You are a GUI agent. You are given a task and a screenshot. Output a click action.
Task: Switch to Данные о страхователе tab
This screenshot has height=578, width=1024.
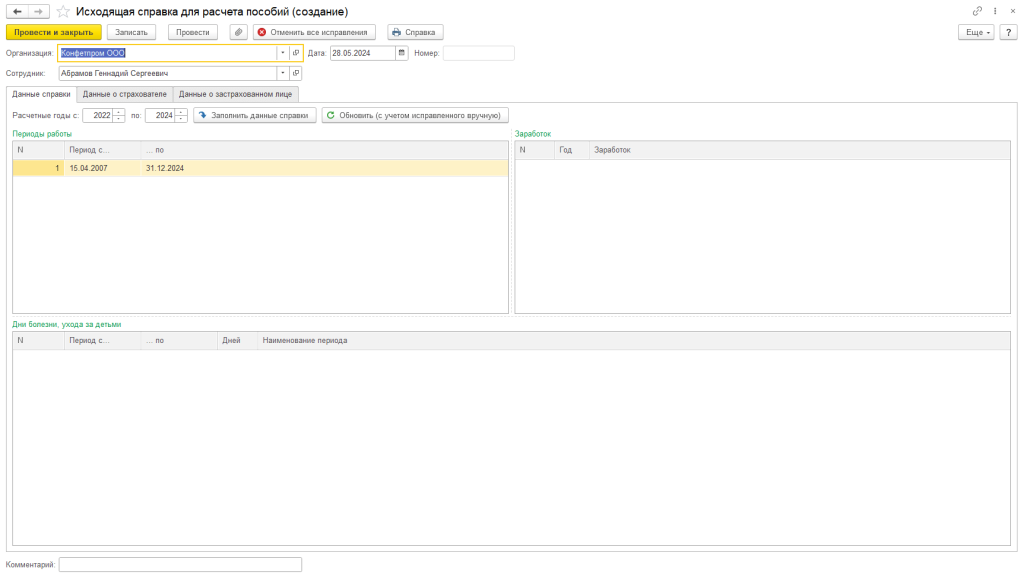125,94
